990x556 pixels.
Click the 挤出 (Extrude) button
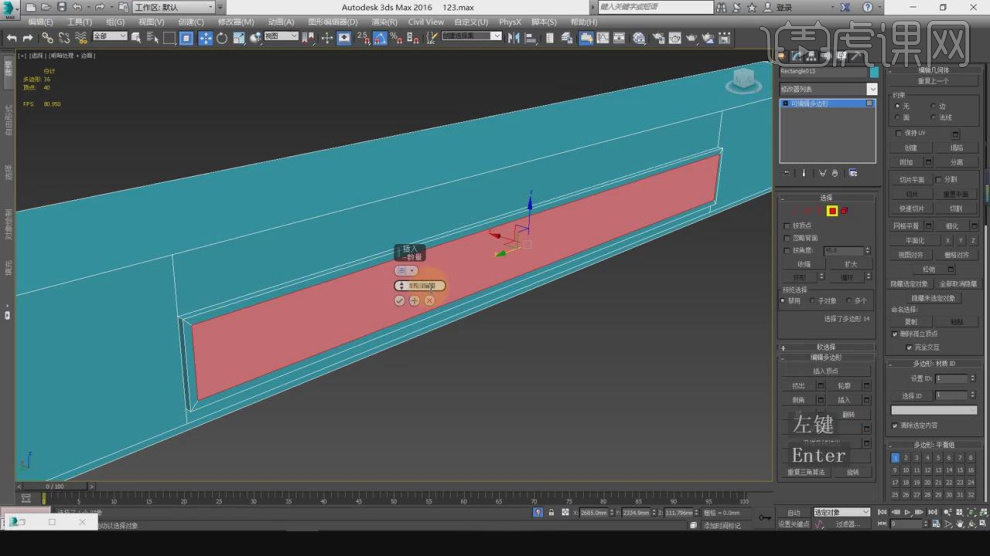point(799,385)
